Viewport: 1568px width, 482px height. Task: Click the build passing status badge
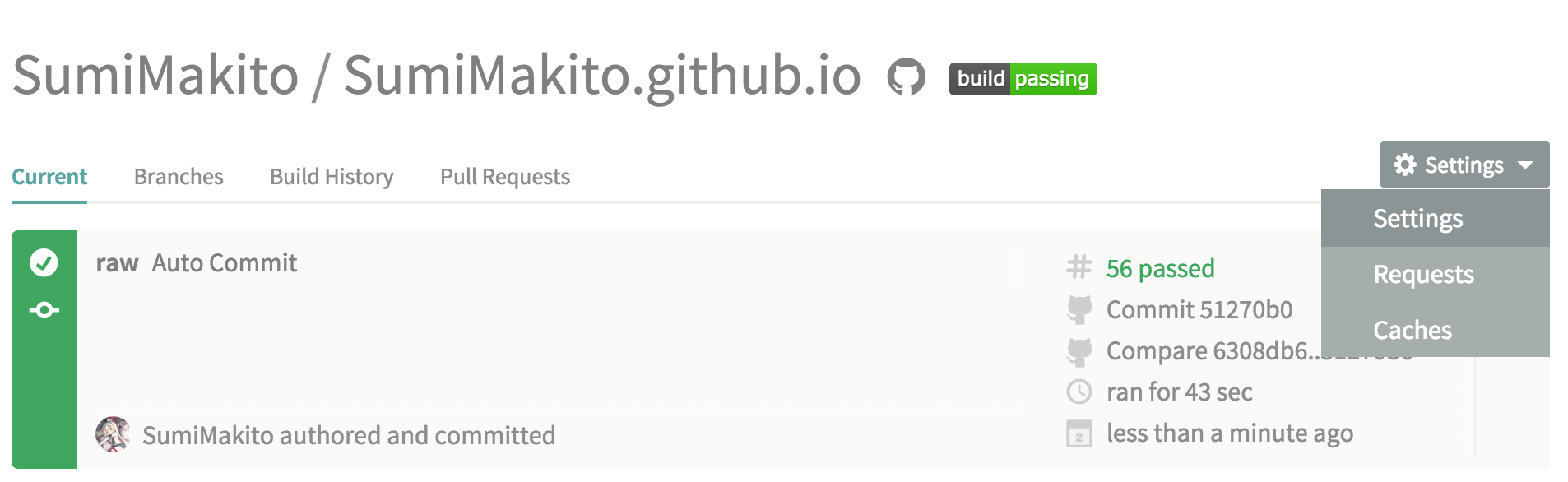point(1023,79)
